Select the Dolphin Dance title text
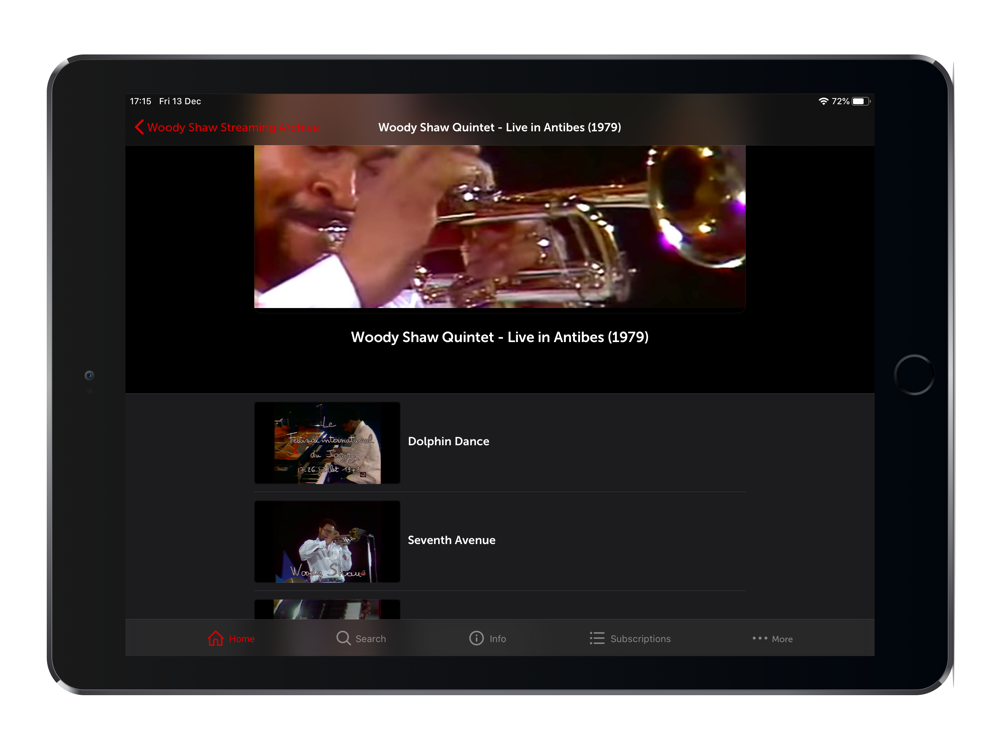The image size is (1000, 750). point(448,441)
